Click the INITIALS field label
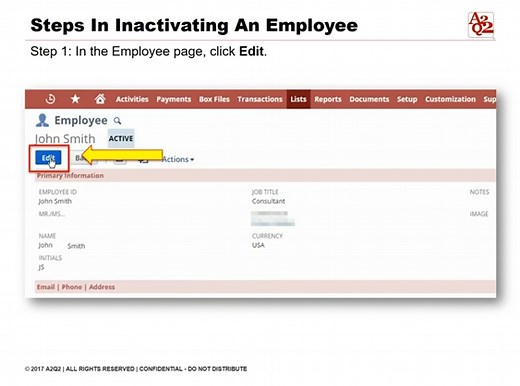Screen dimensions: 520x386 point(50,258)
